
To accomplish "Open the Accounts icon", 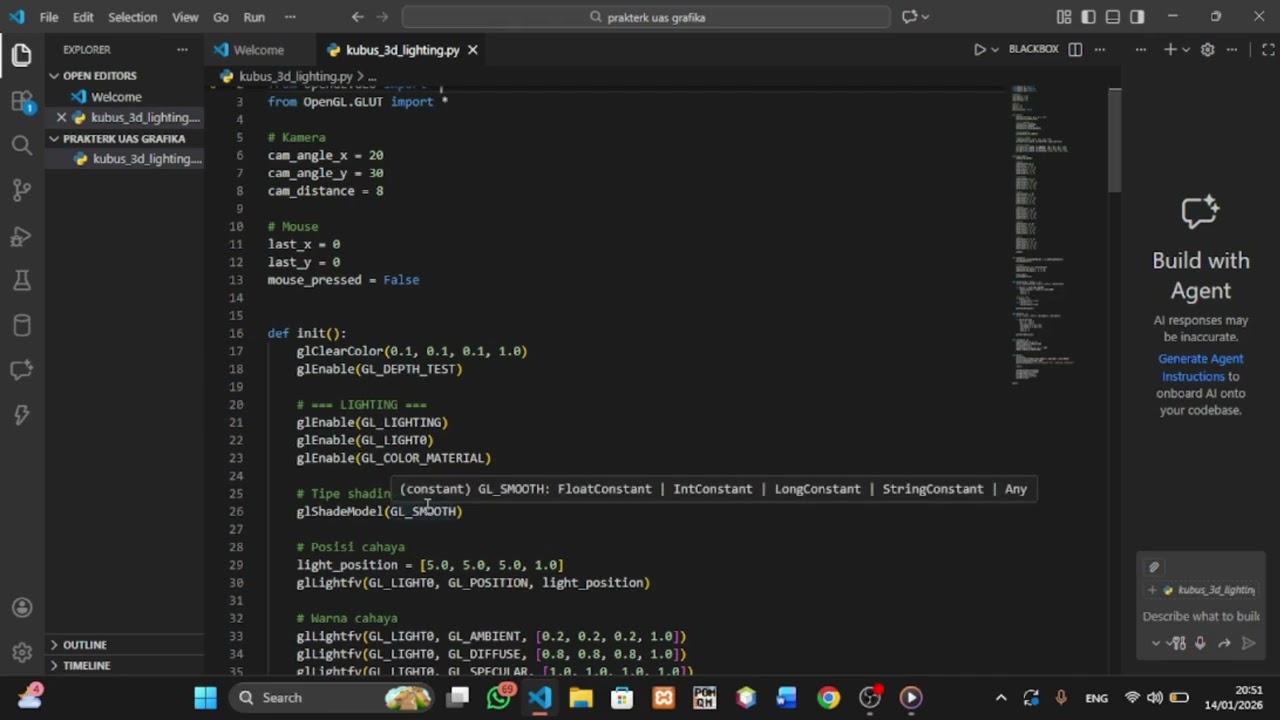I will coord(22,608).
